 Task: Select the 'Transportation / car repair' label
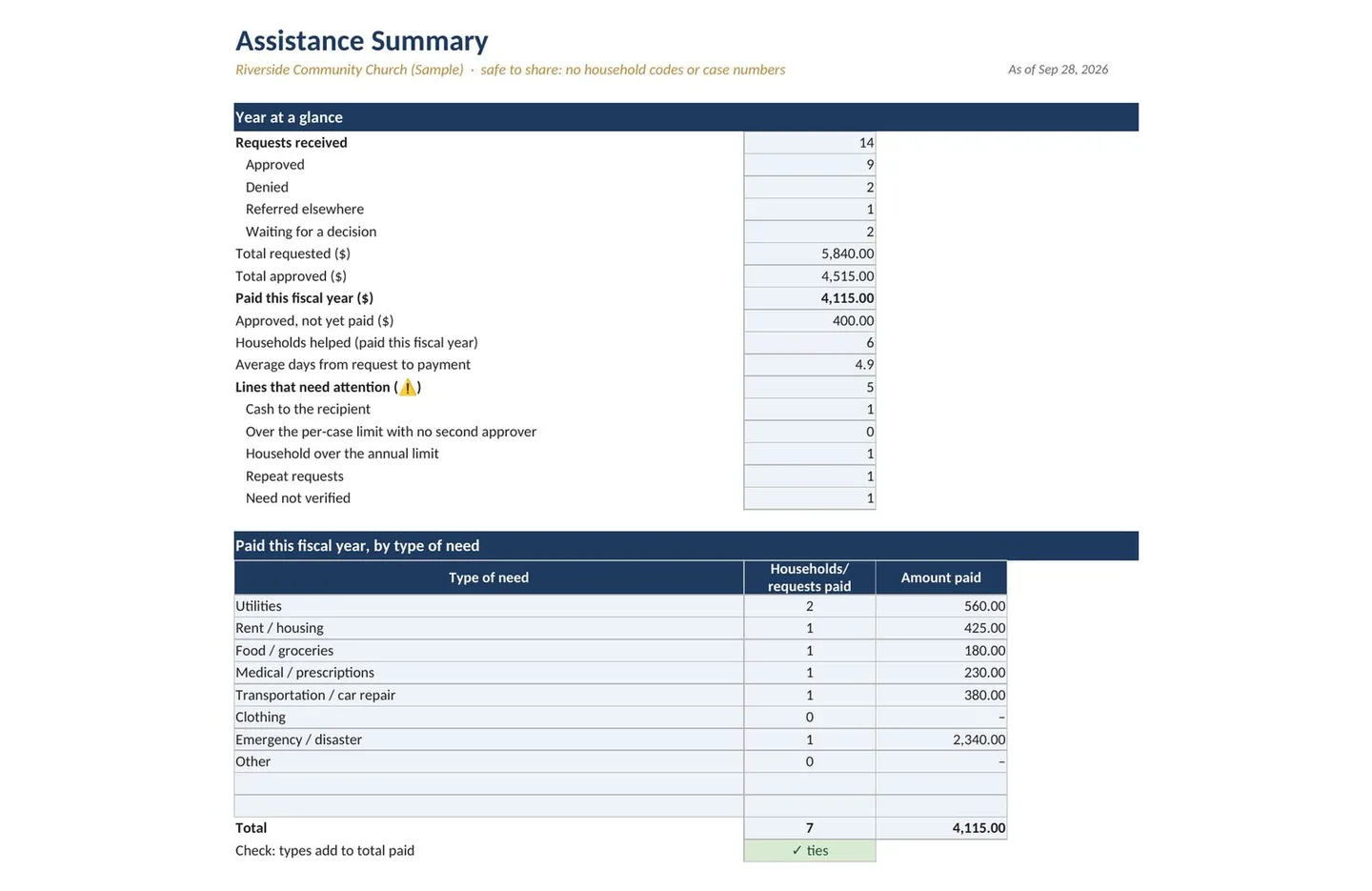tap(315, 696)
